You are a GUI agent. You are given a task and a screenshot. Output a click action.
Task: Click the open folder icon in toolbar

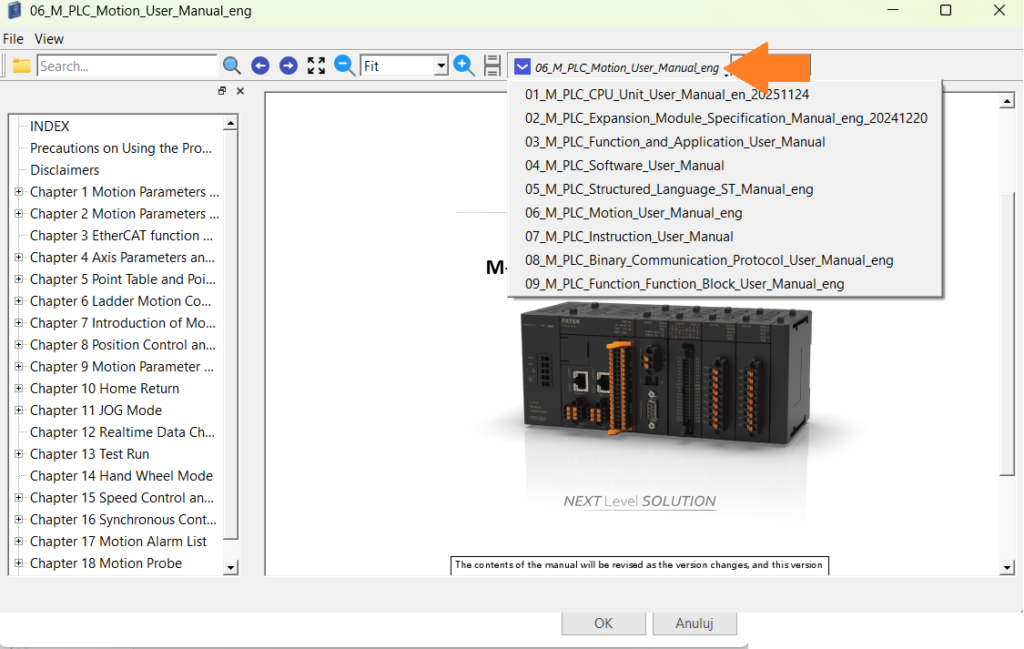point(22,66)
